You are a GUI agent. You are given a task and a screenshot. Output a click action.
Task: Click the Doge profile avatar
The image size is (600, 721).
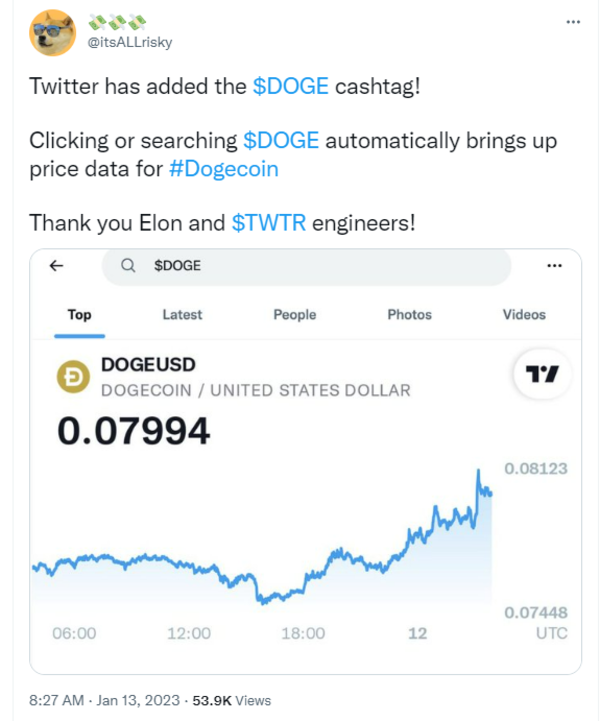[53, 31]
